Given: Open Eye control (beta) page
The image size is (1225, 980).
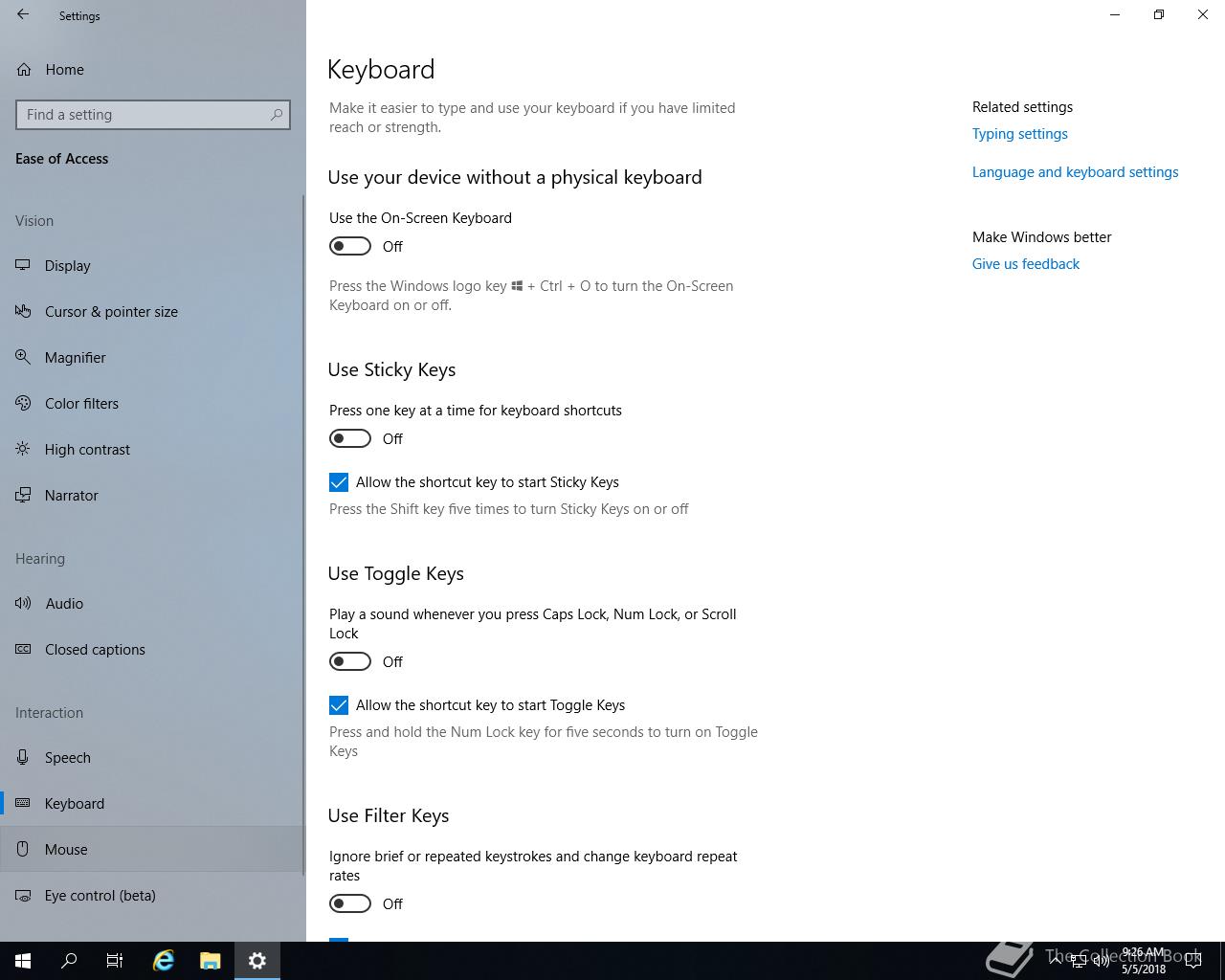Looking at the screenshot, I should [153, 895].
